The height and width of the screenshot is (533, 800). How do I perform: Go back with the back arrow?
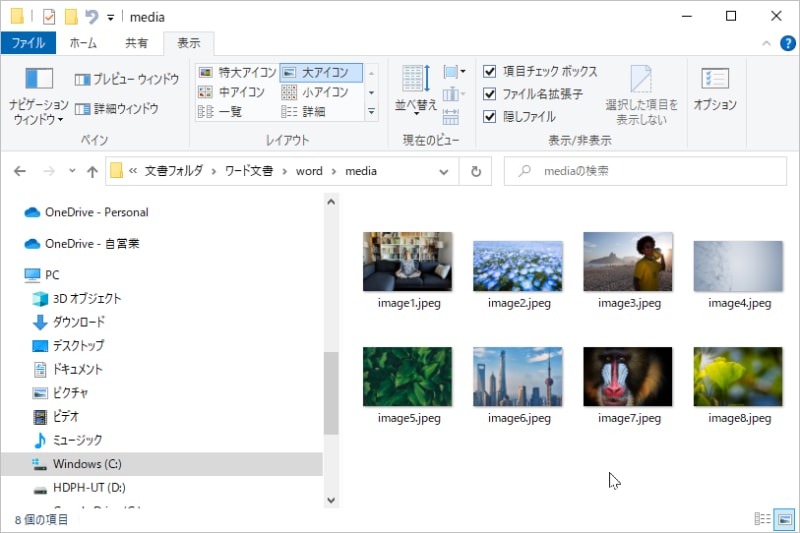tap(20, 171)
